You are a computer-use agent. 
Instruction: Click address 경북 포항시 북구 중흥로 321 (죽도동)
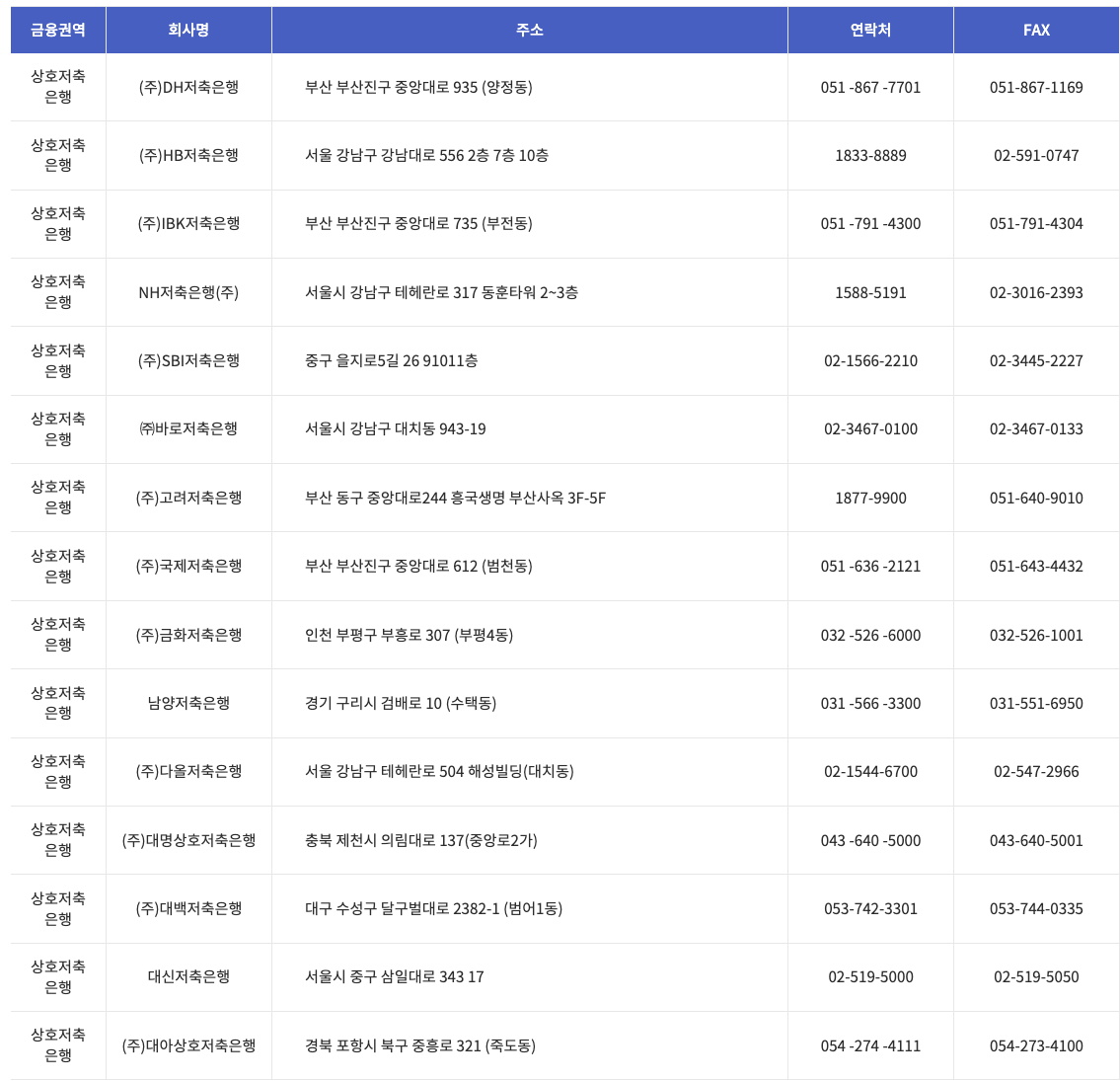coord(420,1045)
